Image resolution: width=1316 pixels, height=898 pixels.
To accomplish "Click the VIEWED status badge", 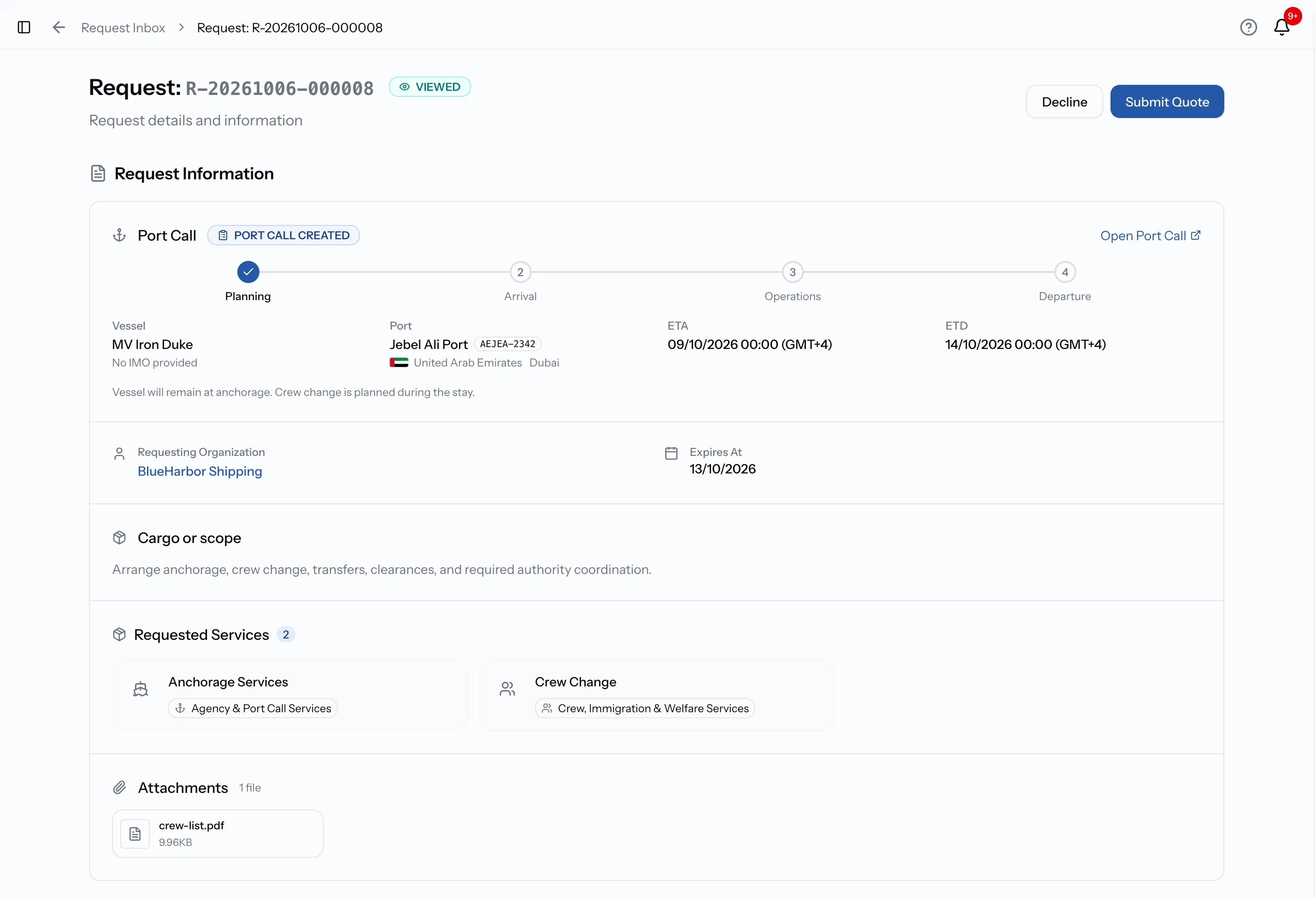I will coord(430,87).
